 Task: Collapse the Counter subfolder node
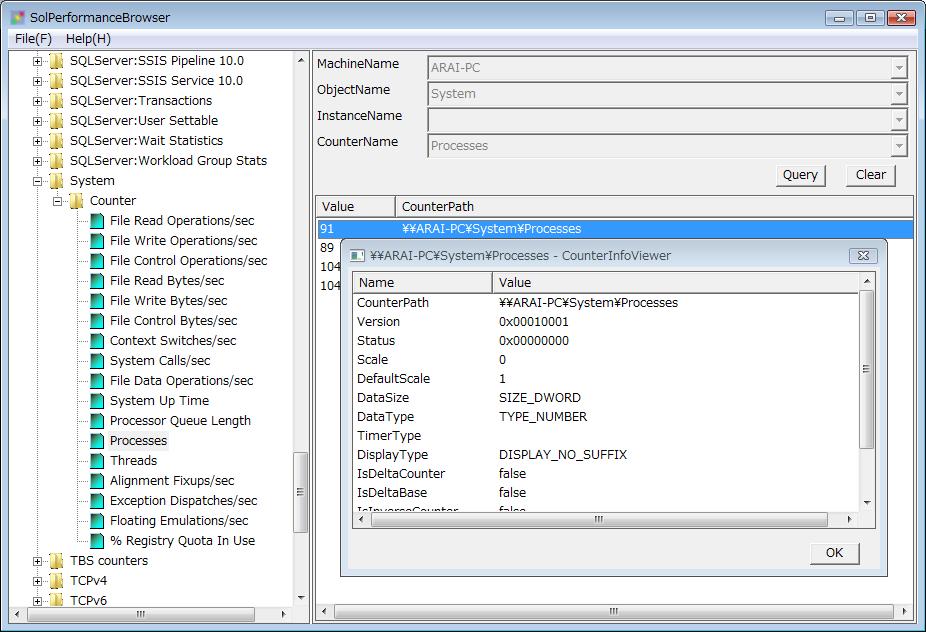pos(57,201)
